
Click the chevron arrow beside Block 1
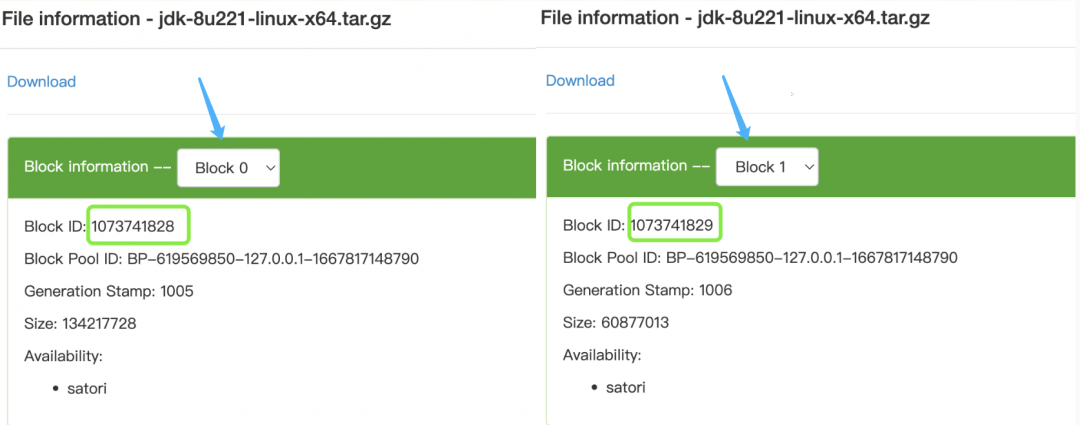coord(809,167)
